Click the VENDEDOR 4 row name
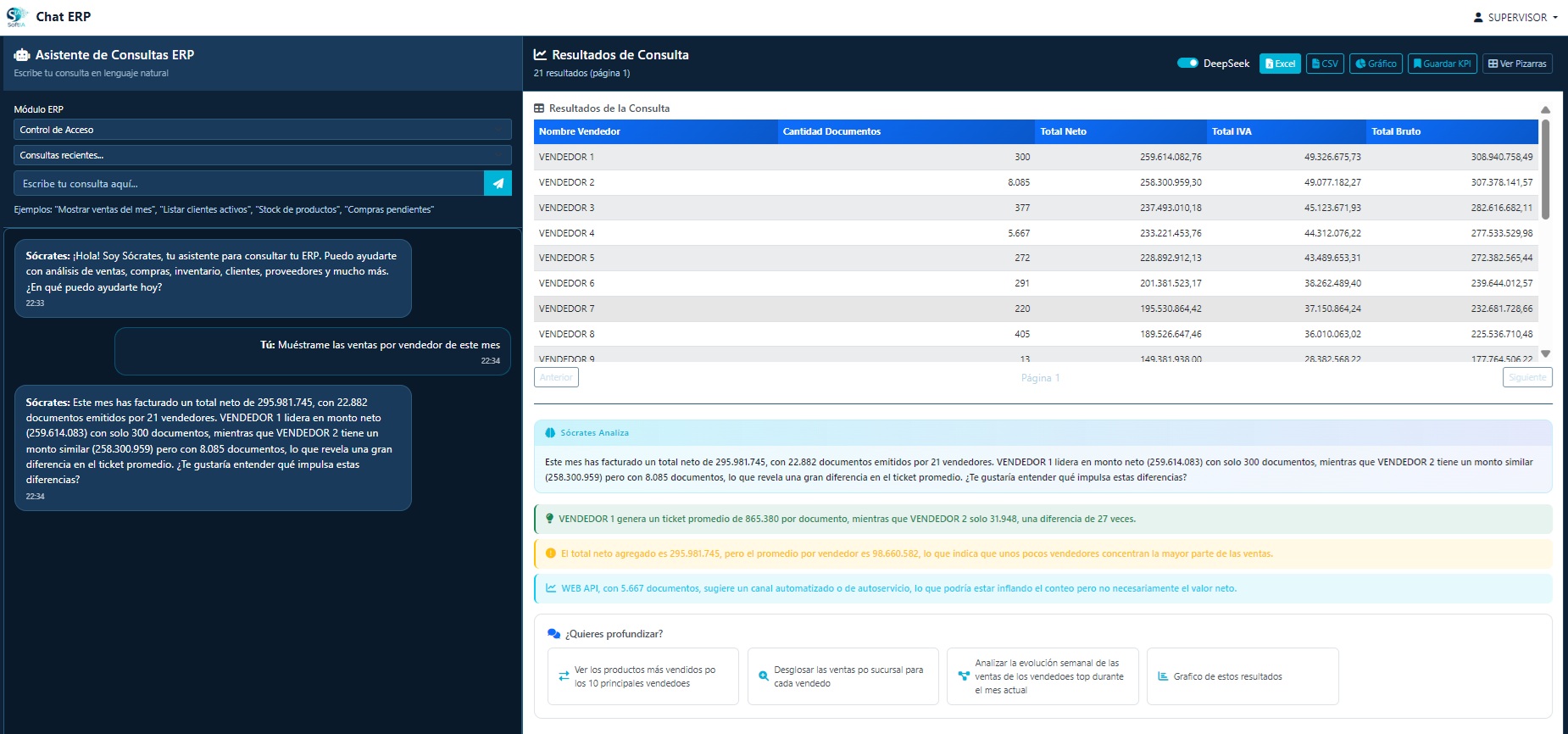 pos(566,233)
